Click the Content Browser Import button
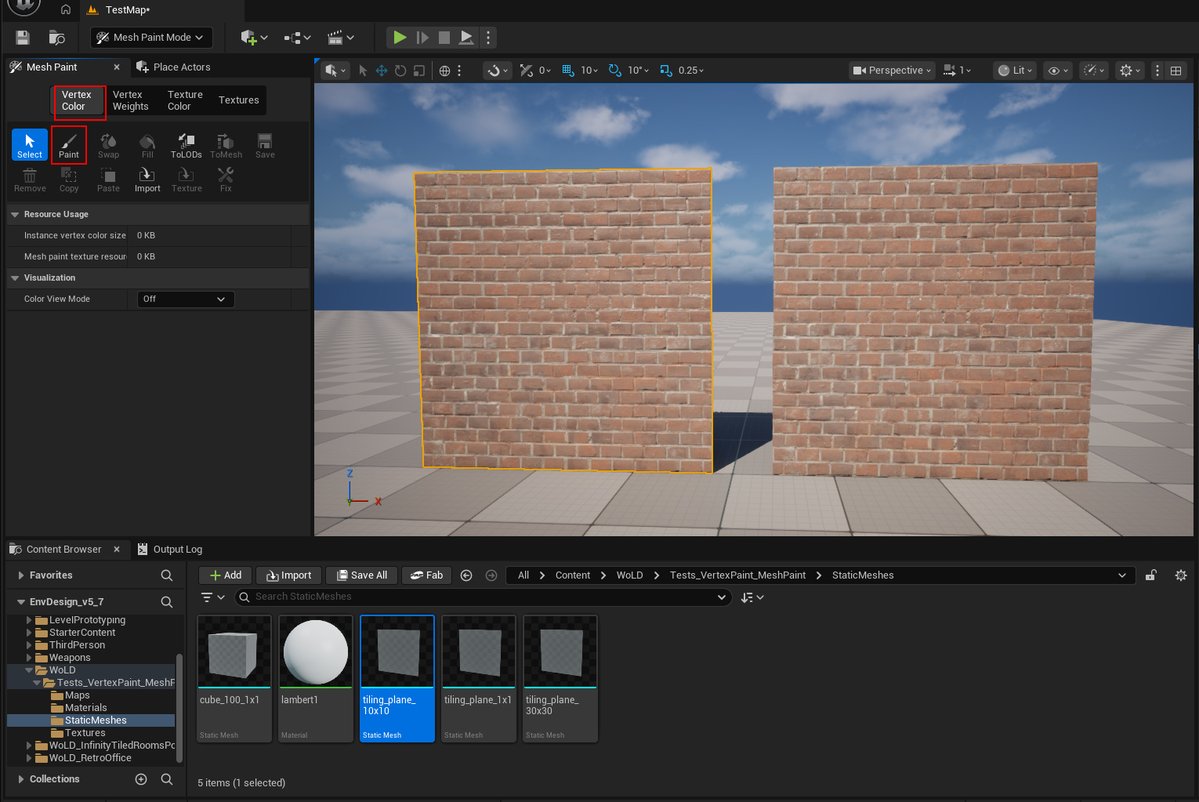This screenshot has height=802, width=1199. point(288,576)
